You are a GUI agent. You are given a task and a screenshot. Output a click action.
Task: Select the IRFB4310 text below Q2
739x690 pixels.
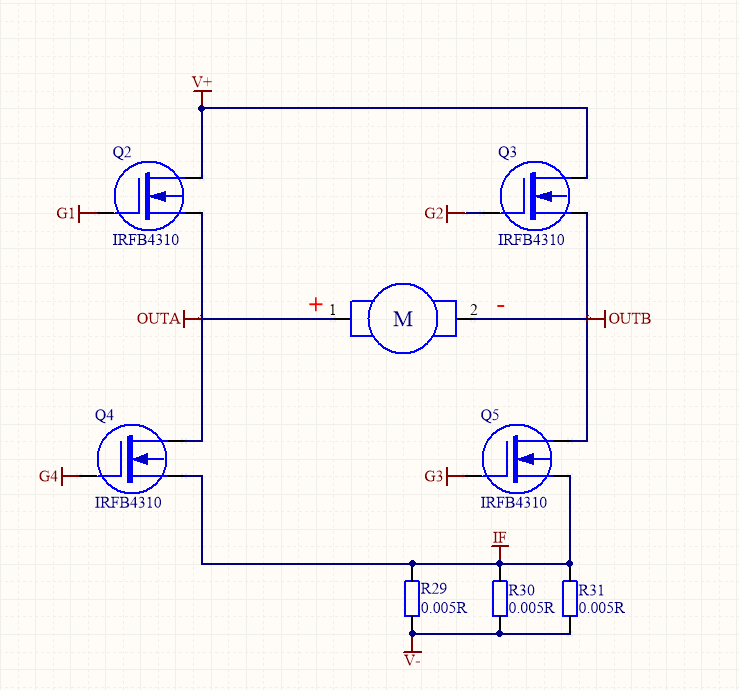(146, 240)
